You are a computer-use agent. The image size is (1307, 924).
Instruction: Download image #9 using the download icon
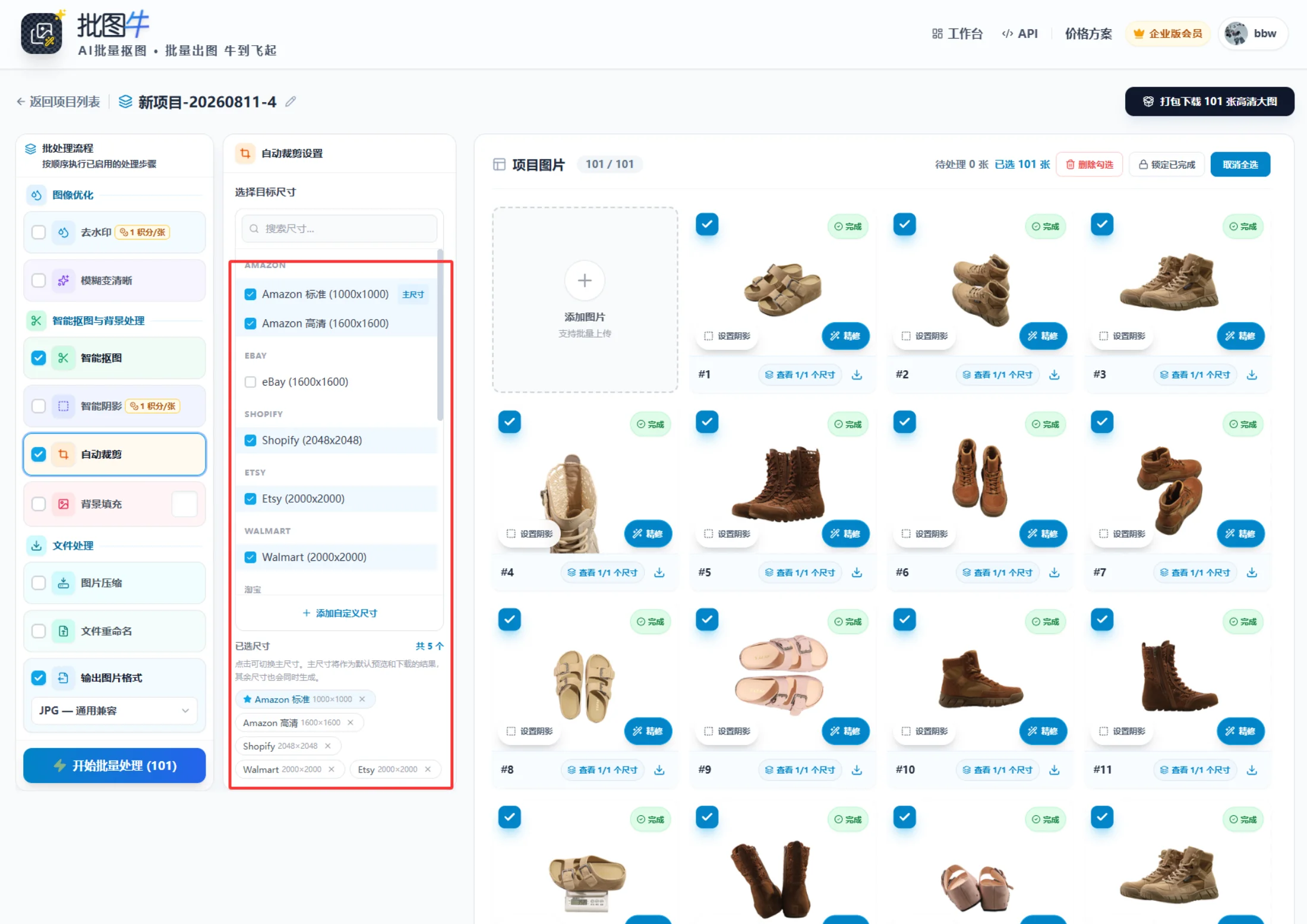pos(857,770)
